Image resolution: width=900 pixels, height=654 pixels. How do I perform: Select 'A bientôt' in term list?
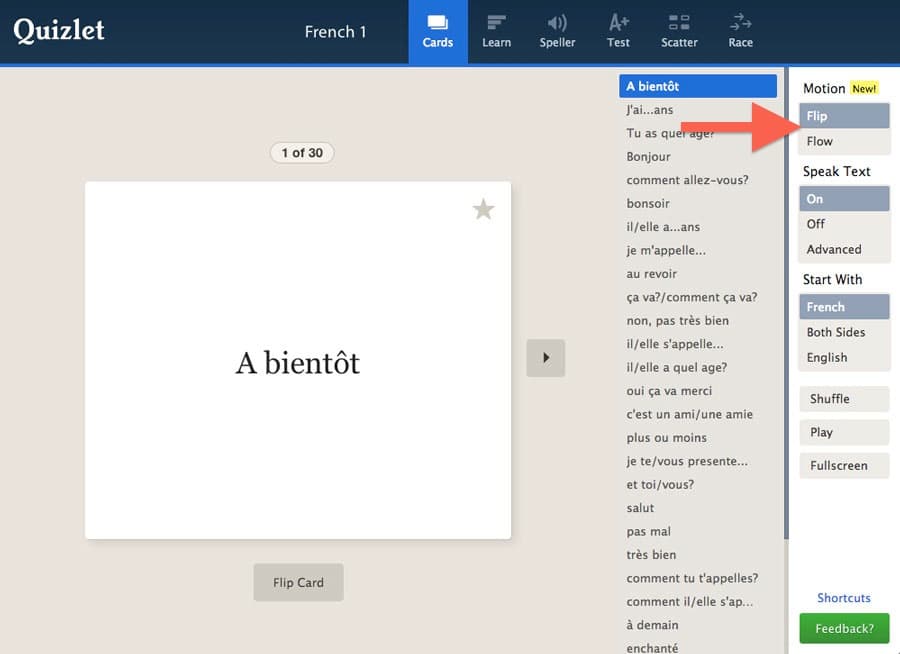(698, 86)
